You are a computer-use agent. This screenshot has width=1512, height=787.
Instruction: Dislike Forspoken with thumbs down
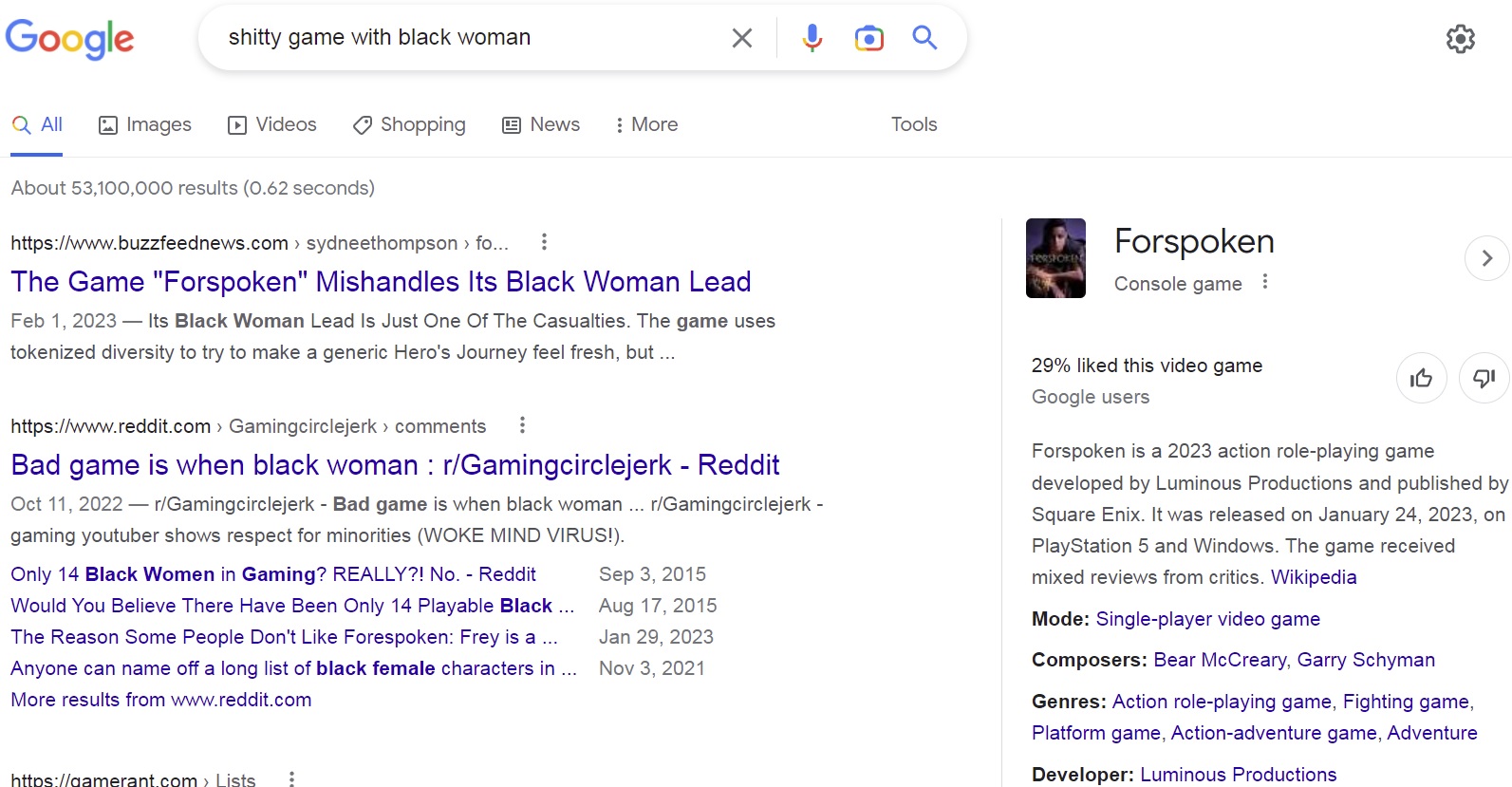click(1484, 379)
